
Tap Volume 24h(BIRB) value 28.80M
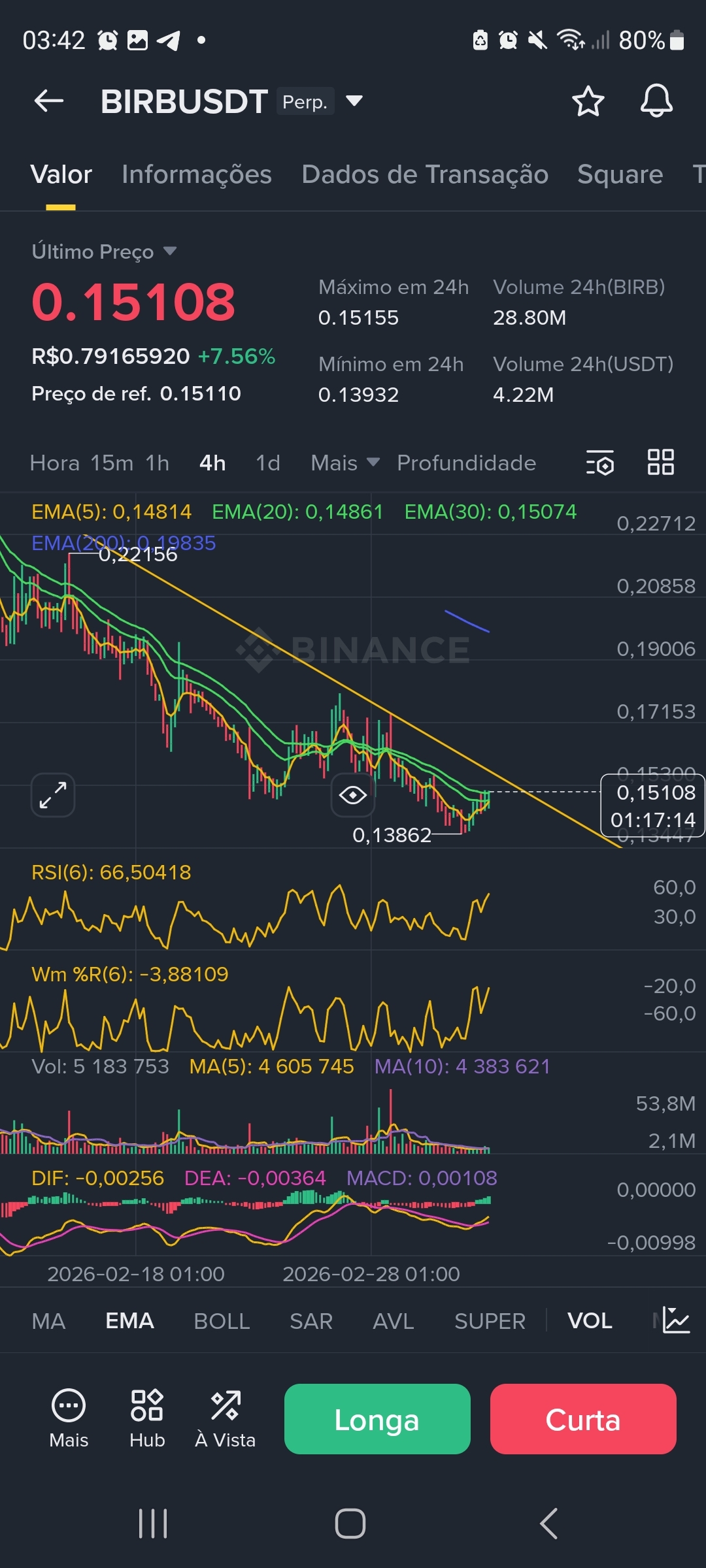click(x=529, y=318)
